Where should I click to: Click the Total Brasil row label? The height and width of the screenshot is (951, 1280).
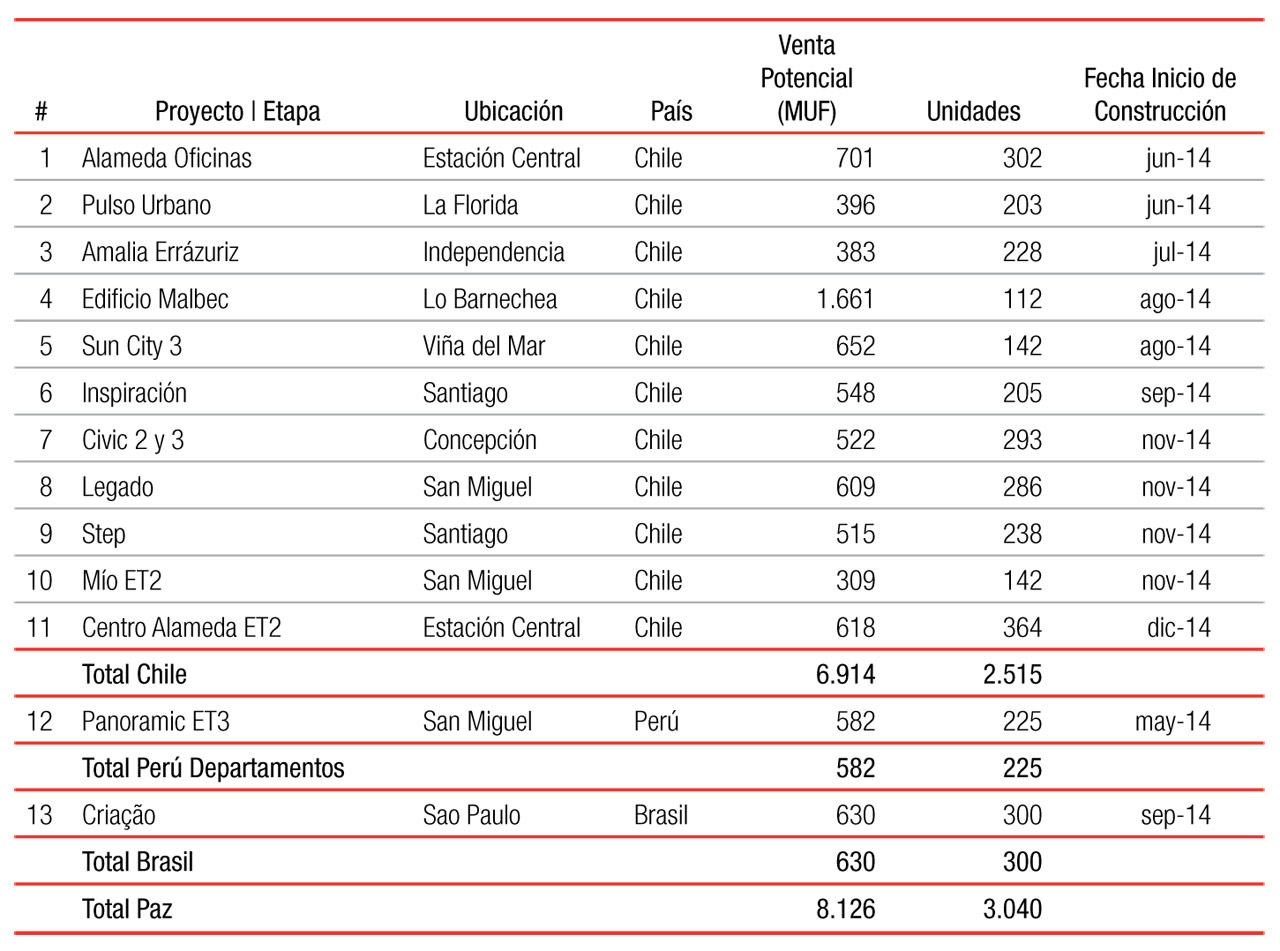pos(138,862)
